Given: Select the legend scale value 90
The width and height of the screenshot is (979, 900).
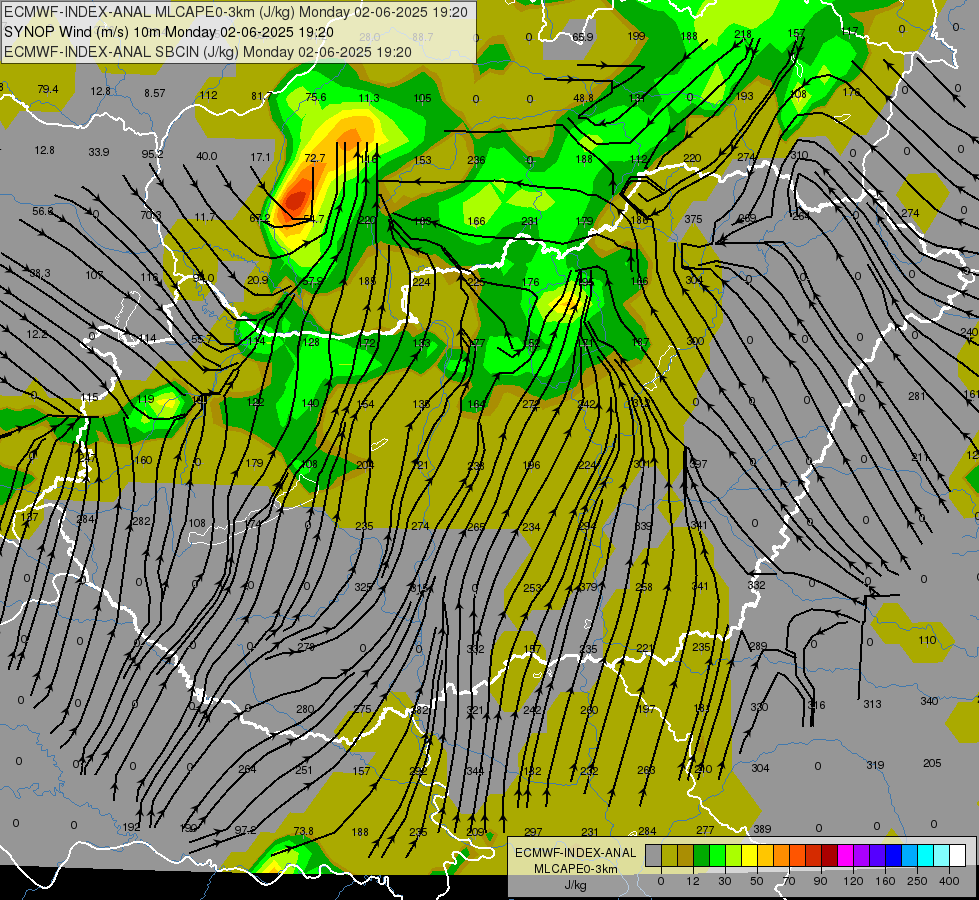Looking at the screenshot, I should [821, 881].
